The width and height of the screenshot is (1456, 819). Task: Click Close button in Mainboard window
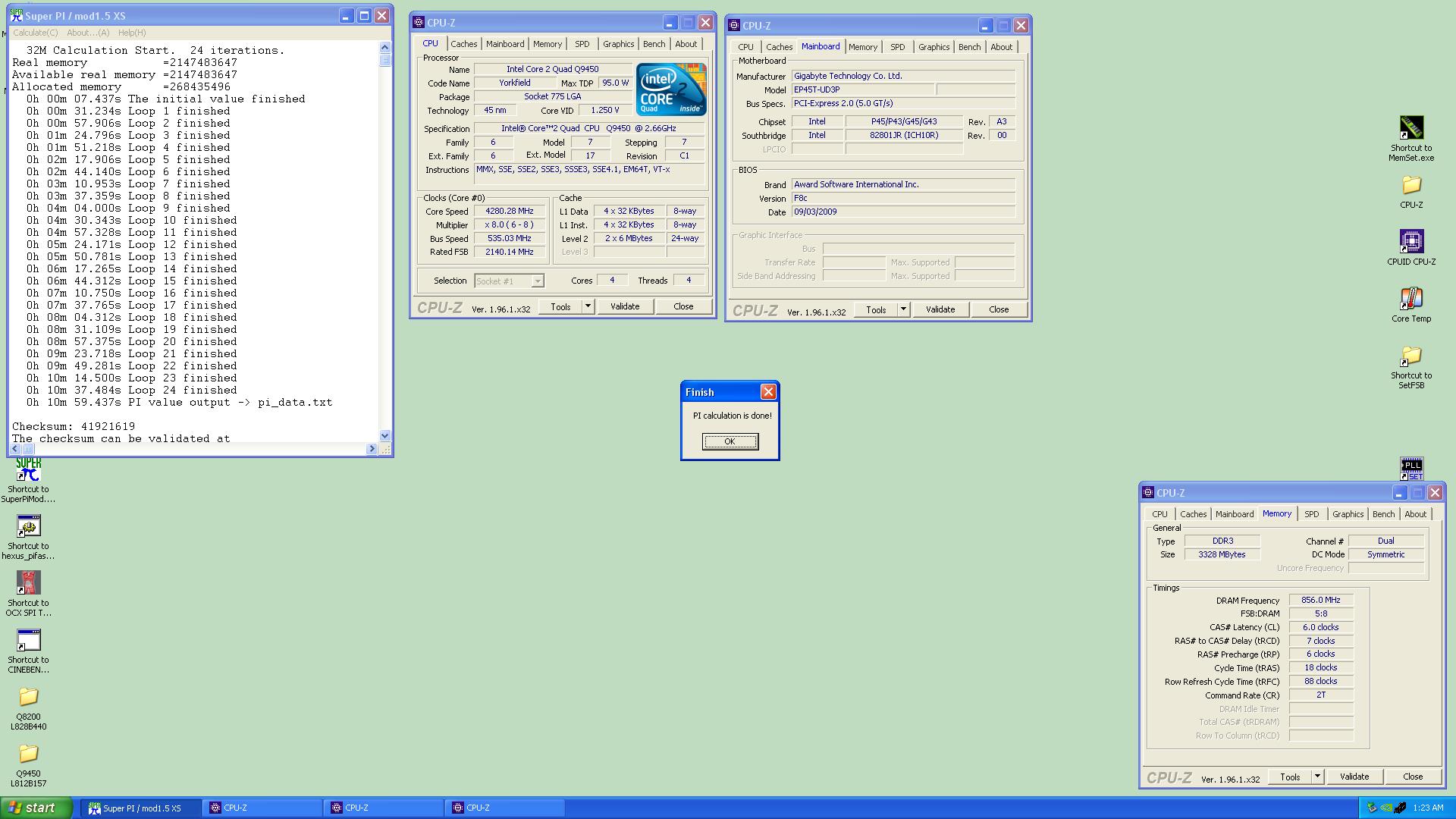[999, 309]
